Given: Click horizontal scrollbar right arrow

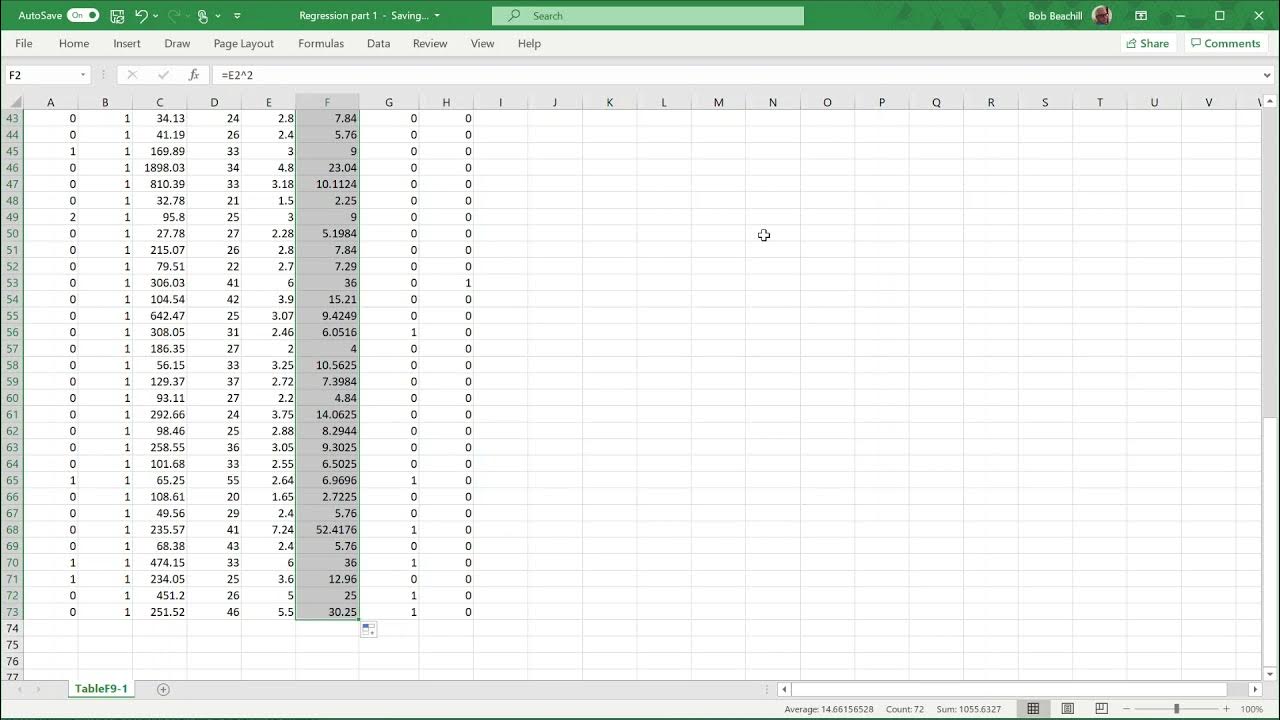Looking at the screenshot, I should (x=1255, y=689).
